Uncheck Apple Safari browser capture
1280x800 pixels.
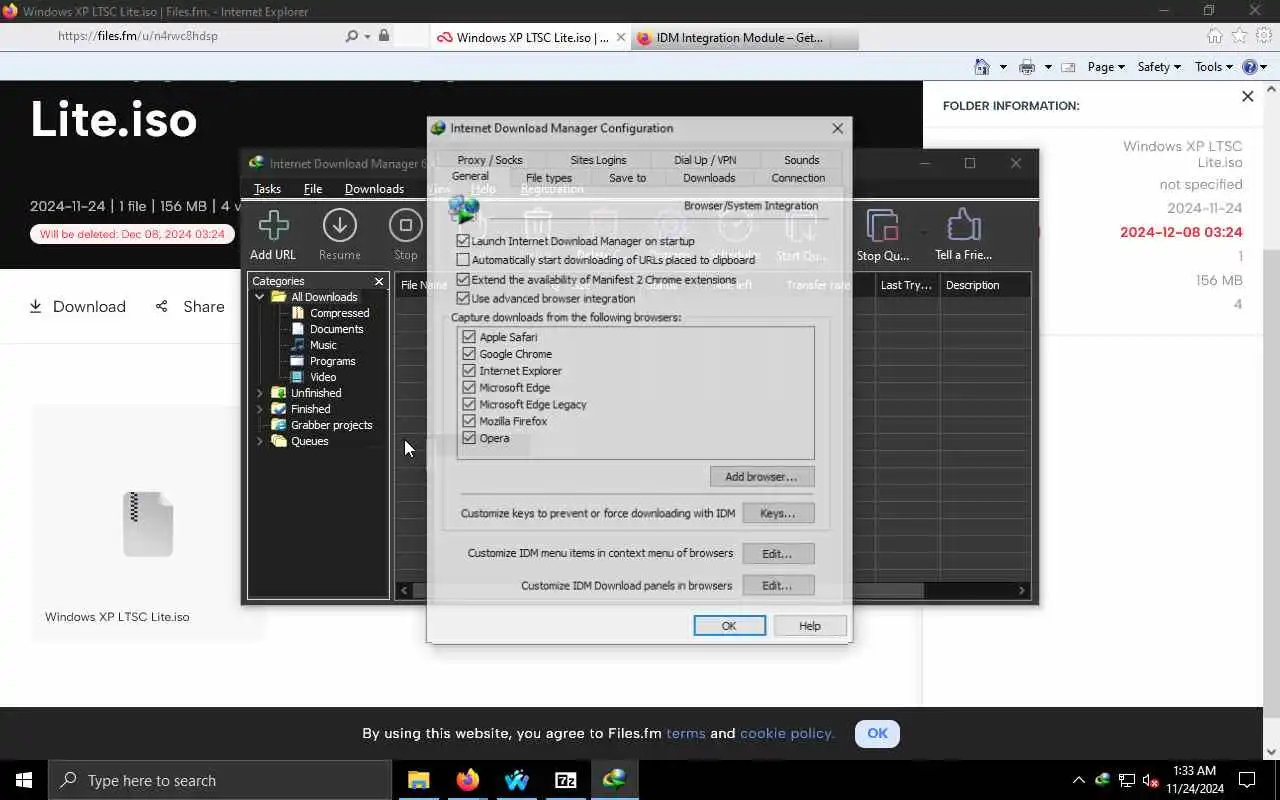[469, 337]
